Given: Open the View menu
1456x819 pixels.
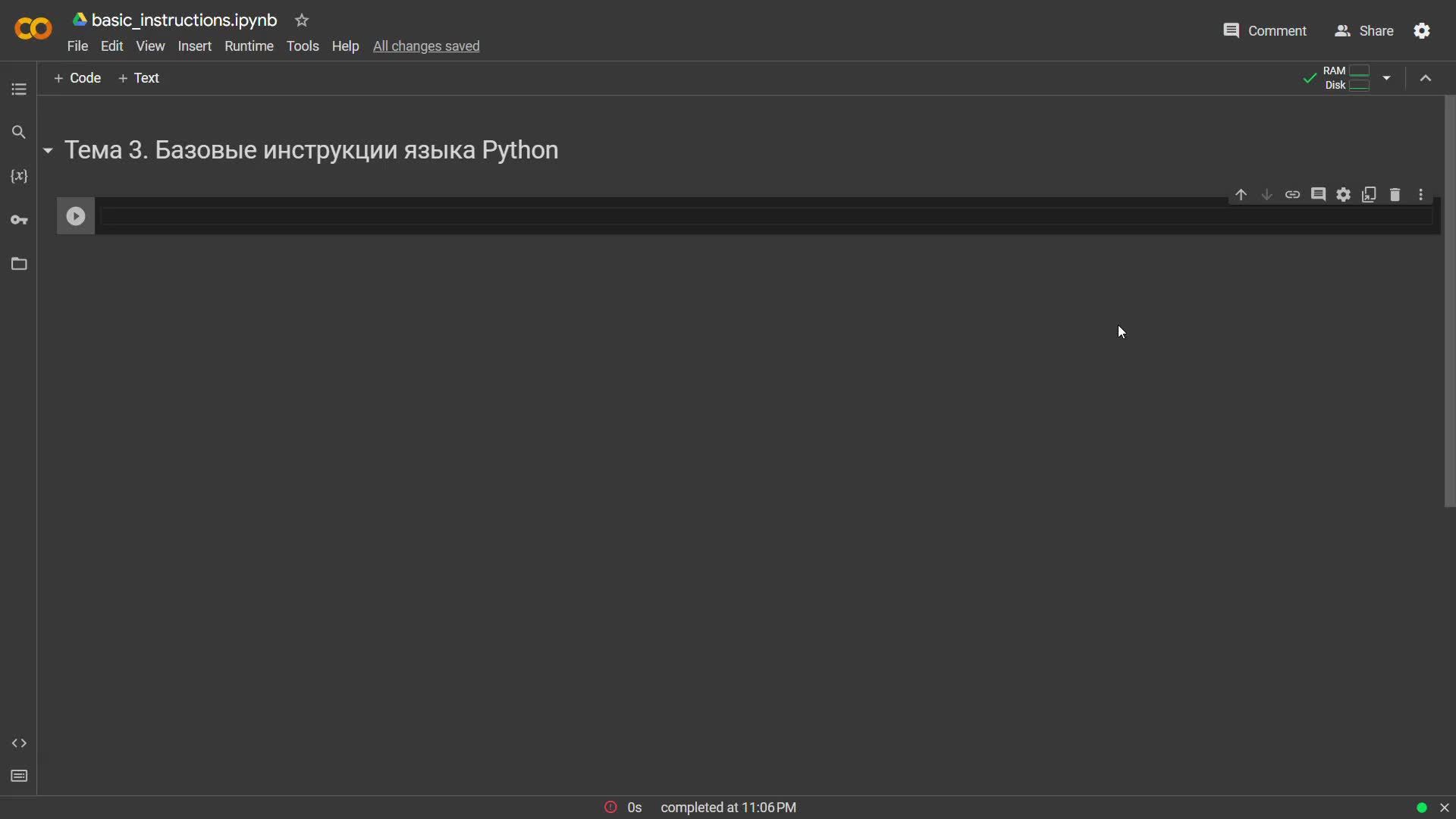Looking at the screenshot, I should tap(150, 46).
